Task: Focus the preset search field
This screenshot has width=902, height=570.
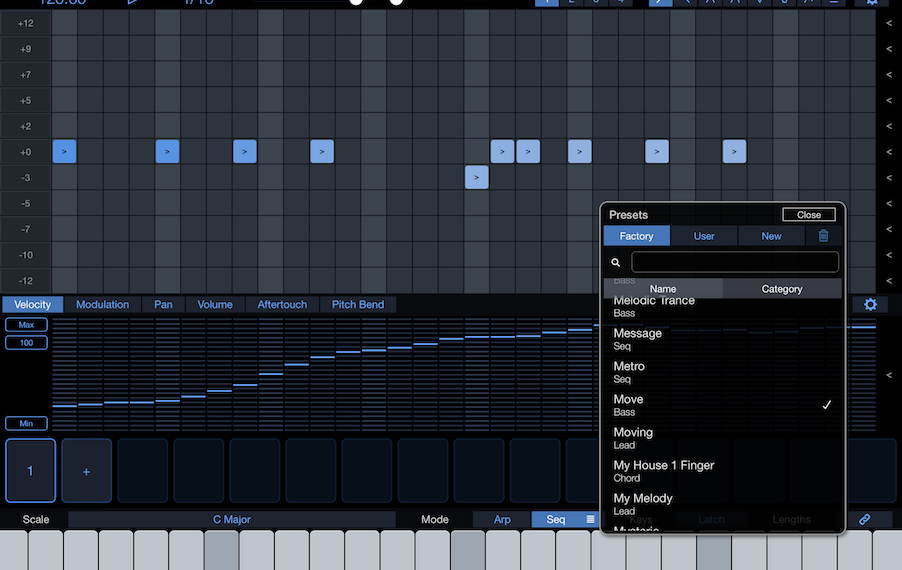Action: [x=735, y=262]
